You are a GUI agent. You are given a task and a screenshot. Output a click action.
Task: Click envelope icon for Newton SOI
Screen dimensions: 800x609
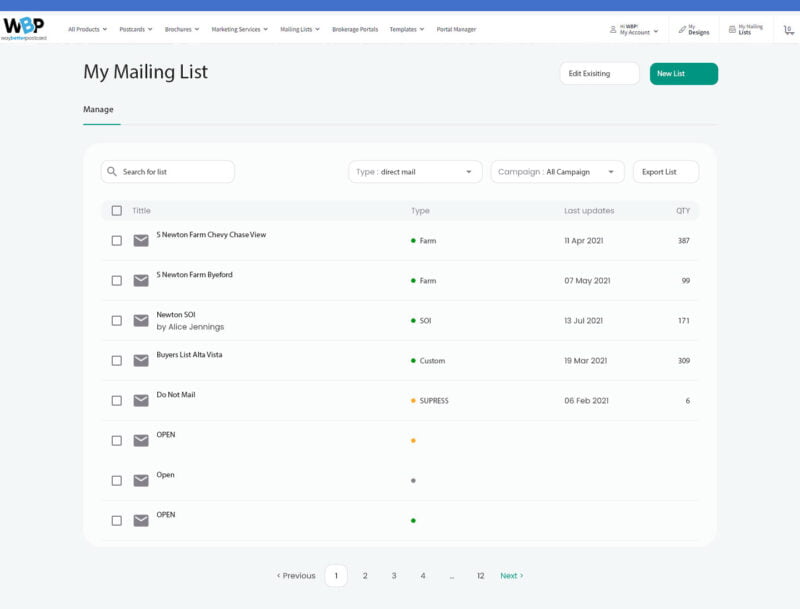[141, 320]
